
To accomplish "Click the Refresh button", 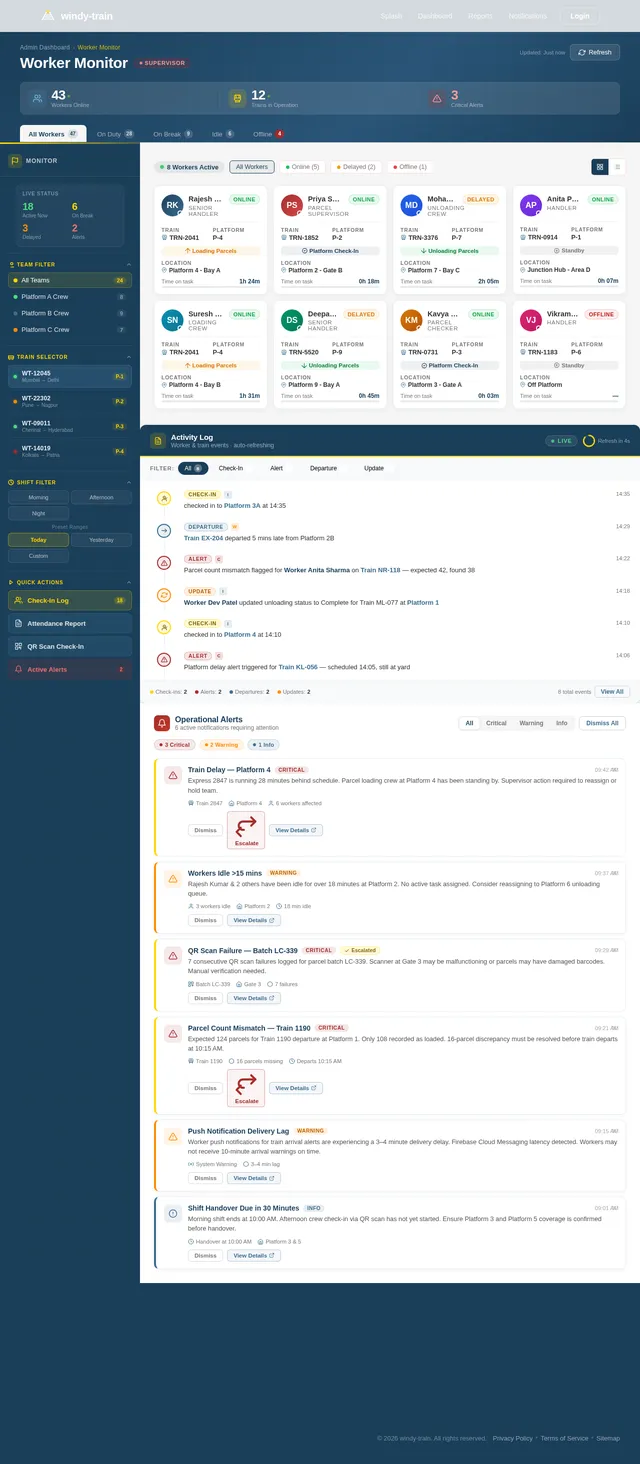I will tap(595, 52).
